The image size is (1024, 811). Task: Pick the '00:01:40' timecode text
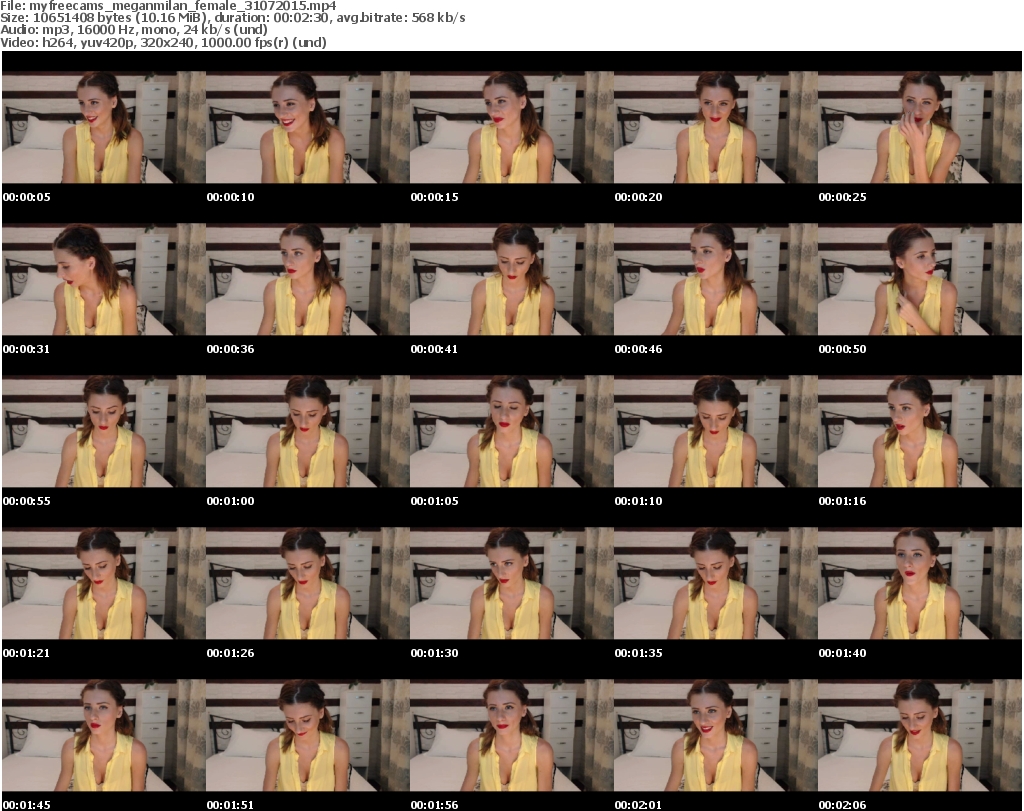click(x=842, y=653)
